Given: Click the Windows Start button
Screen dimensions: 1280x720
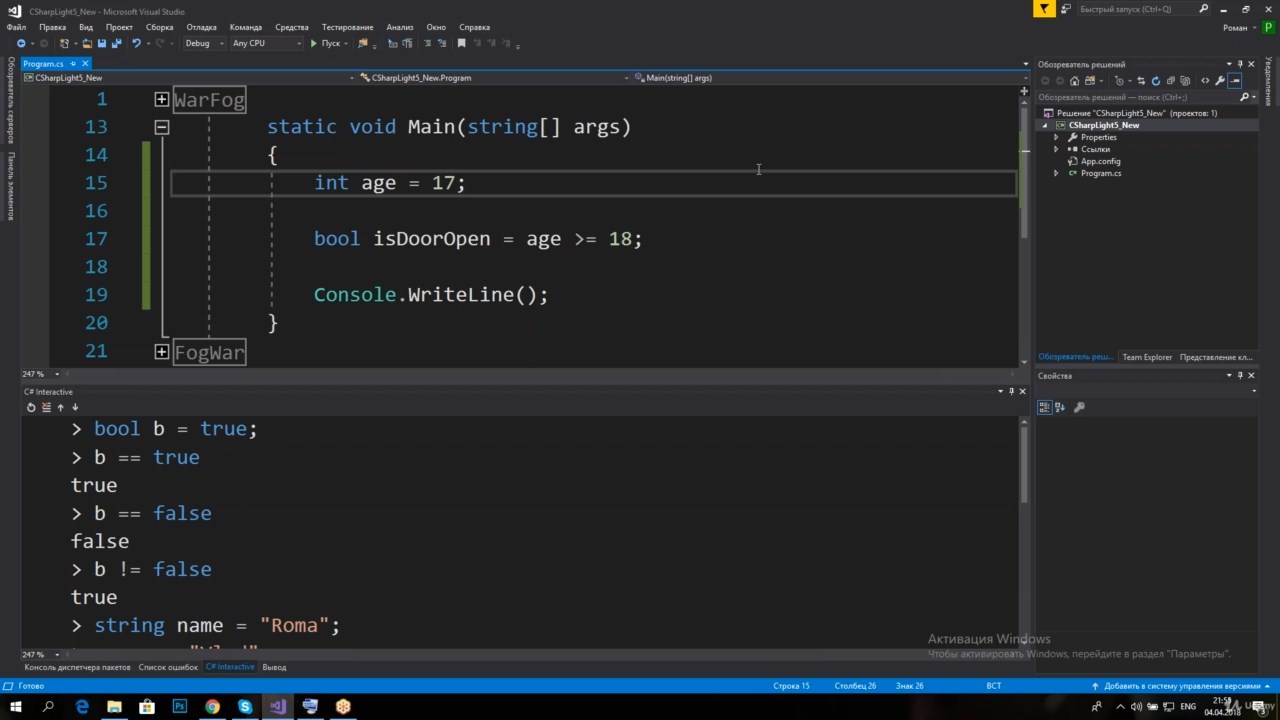Looking at the screenshot, I should point(15,706).
